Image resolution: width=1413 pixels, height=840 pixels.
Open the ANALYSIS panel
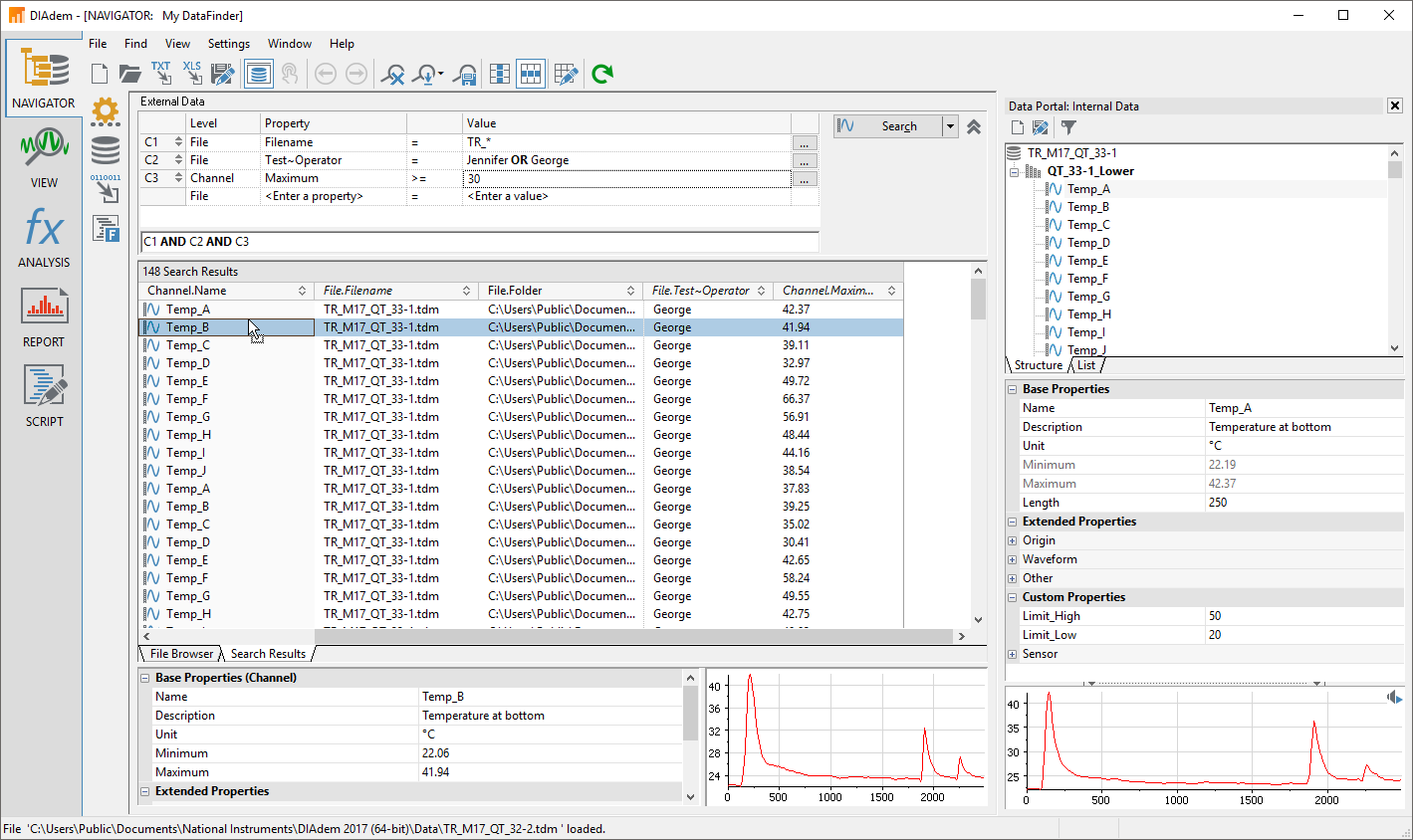tap(44, 237)
